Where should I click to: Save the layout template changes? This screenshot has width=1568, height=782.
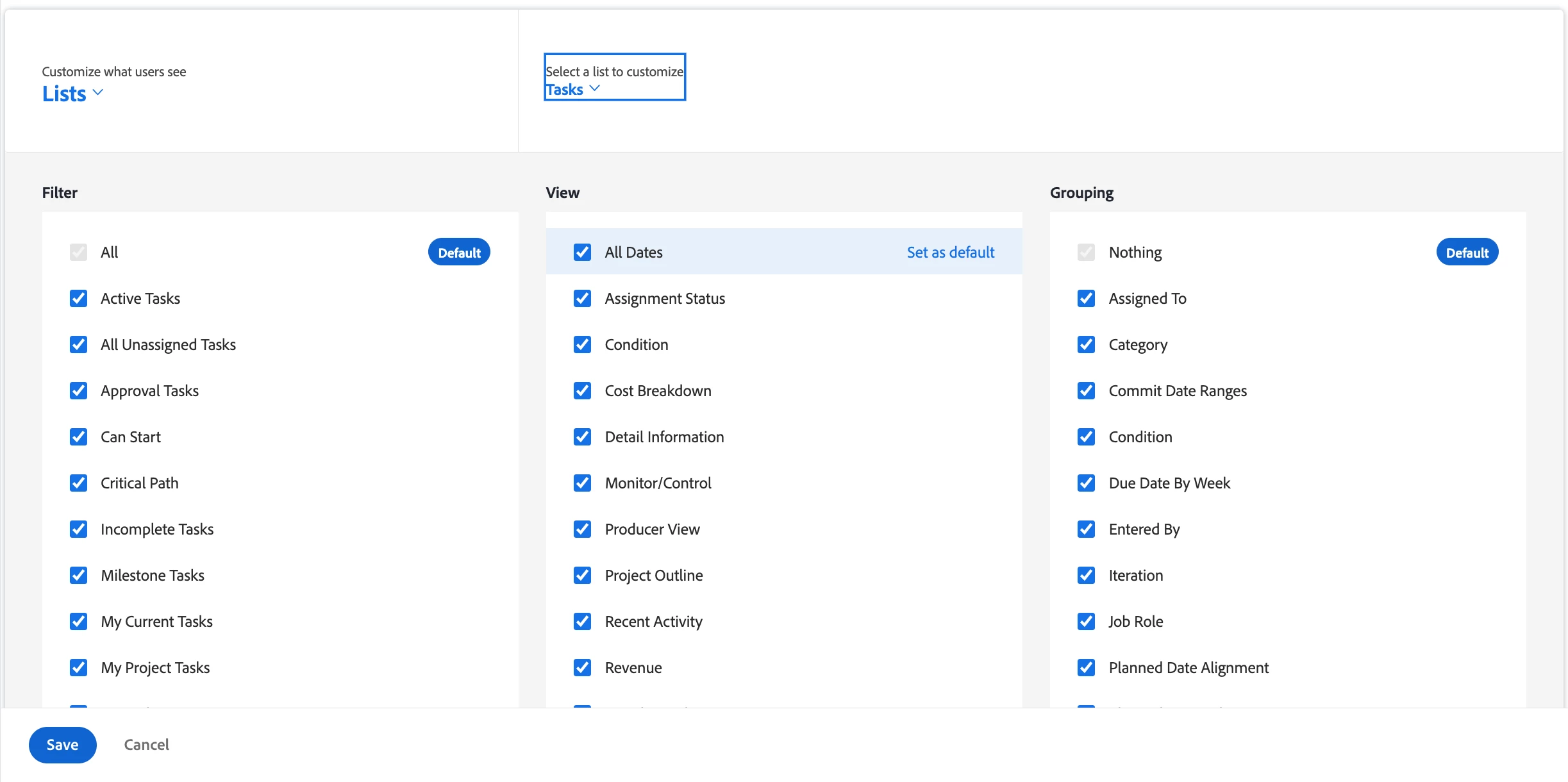62,745
